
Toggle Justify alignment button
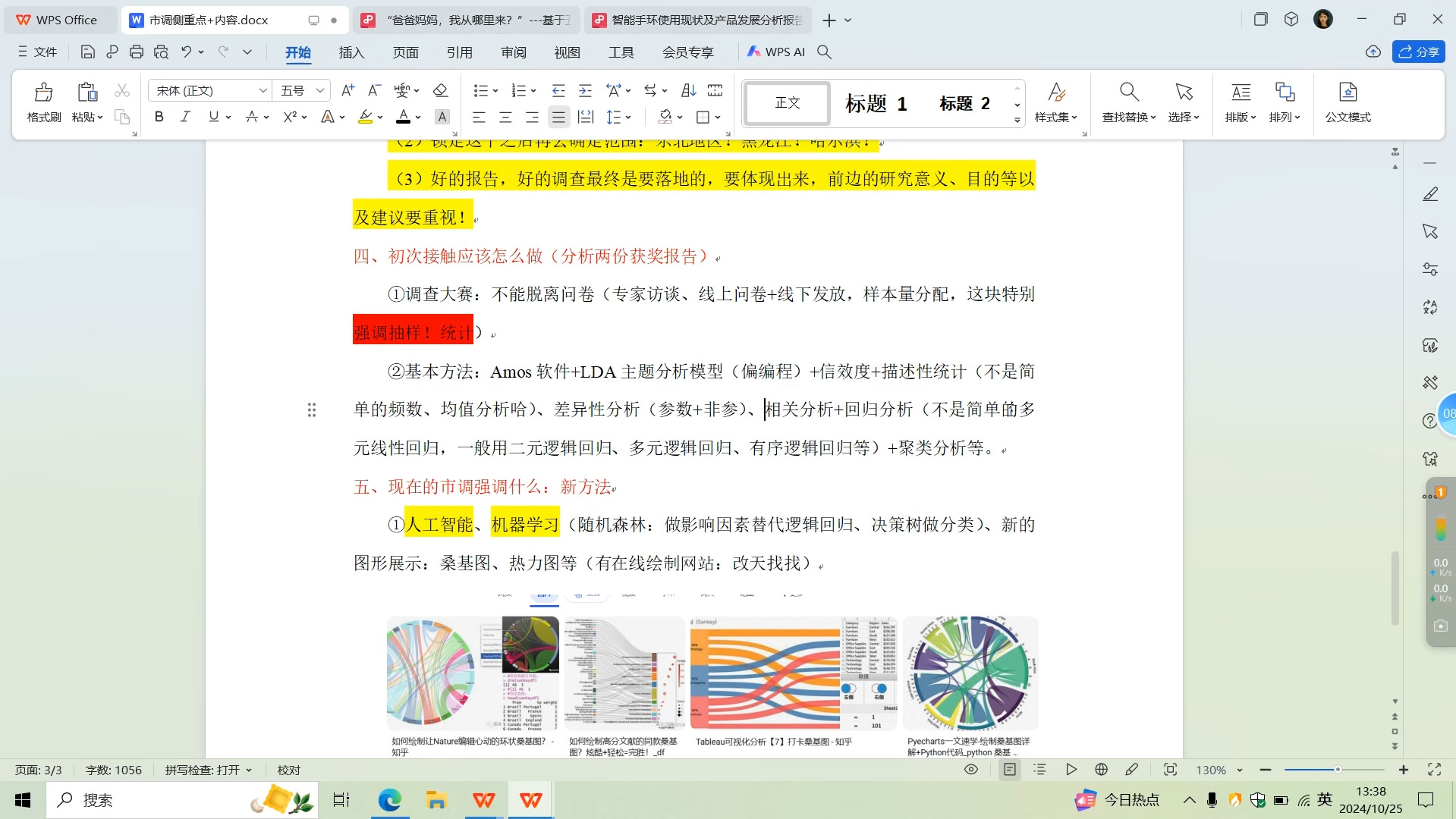pos(558,117)
